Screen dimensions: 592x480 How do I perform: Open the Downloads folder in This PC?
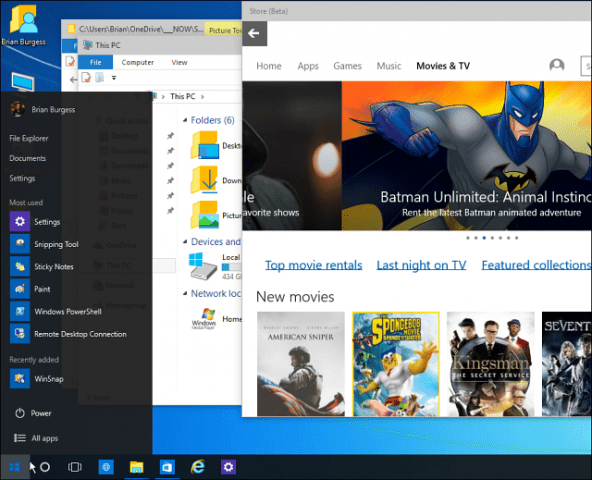click(205, 180)
